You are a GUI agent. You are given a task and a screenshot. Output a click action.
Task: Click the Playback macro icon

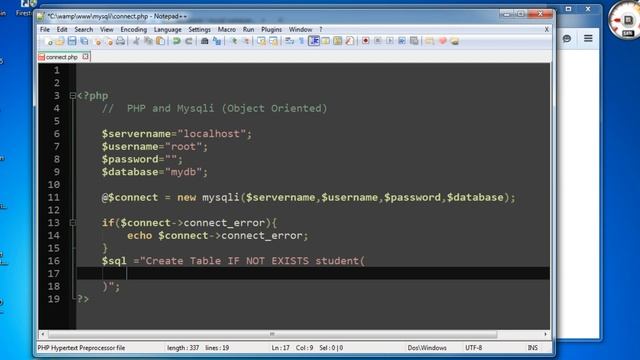[x=390, y=41]
